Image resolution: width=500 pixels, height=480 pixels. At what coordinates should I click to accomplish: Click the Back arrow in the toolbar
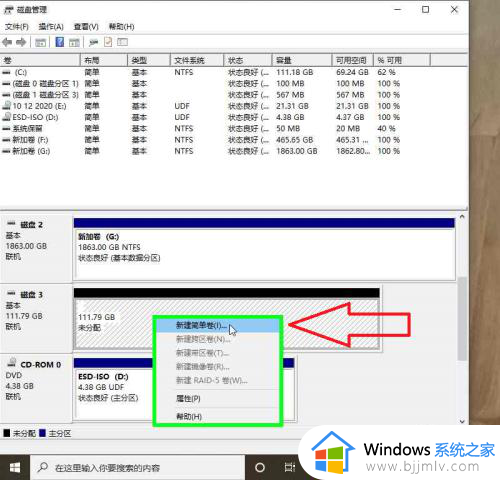pyautogui.click(x=7, y=42)
